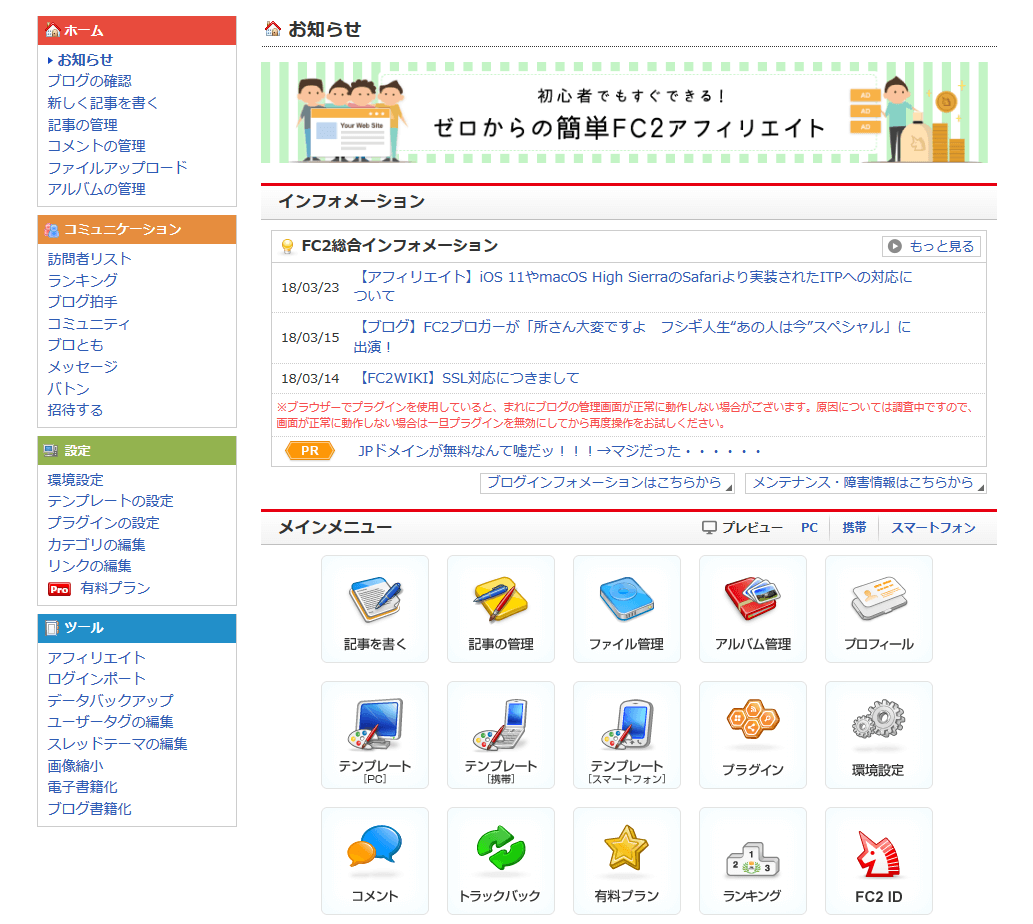This screenshot has width=1033, height=924.
Task: Open the プラグイン hexagon icon
Action: 752,734
